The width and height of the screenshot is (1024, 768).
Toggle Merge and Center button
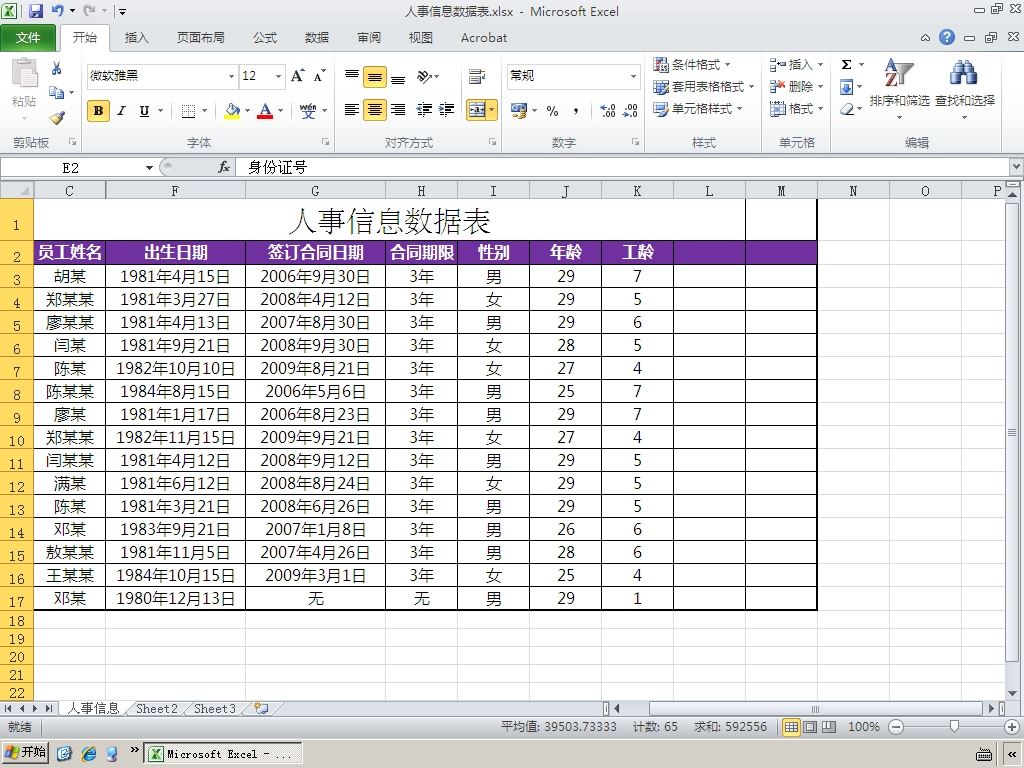(477, 110)
